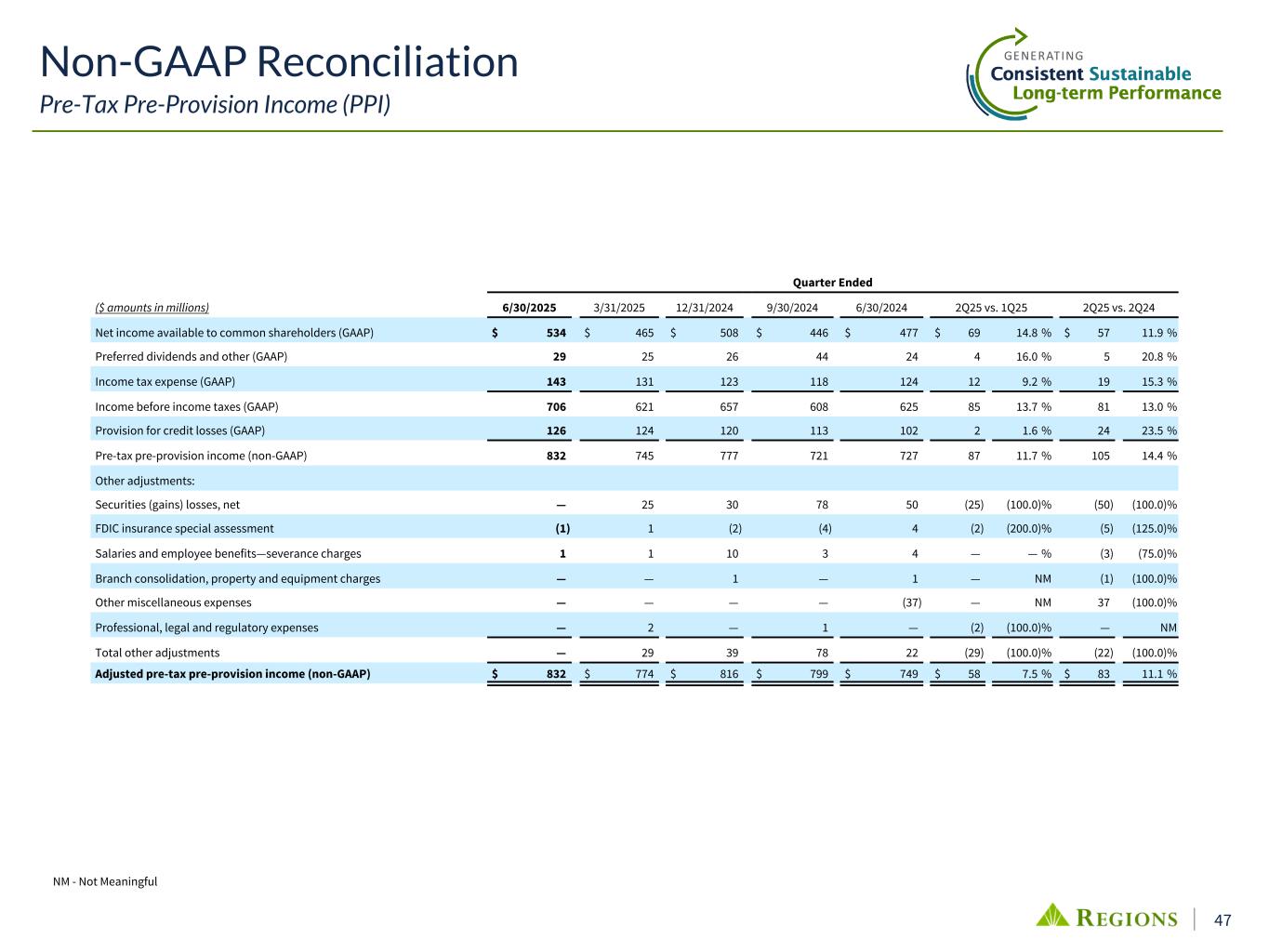Click the Income tax expense (GAAP) label
1269x952 pixels.
(165, 381)
